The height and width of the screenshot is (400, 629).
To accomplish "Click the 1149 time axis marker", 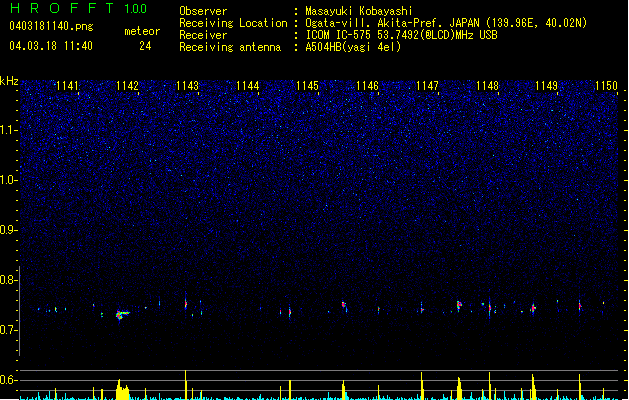I will point(546,86).
